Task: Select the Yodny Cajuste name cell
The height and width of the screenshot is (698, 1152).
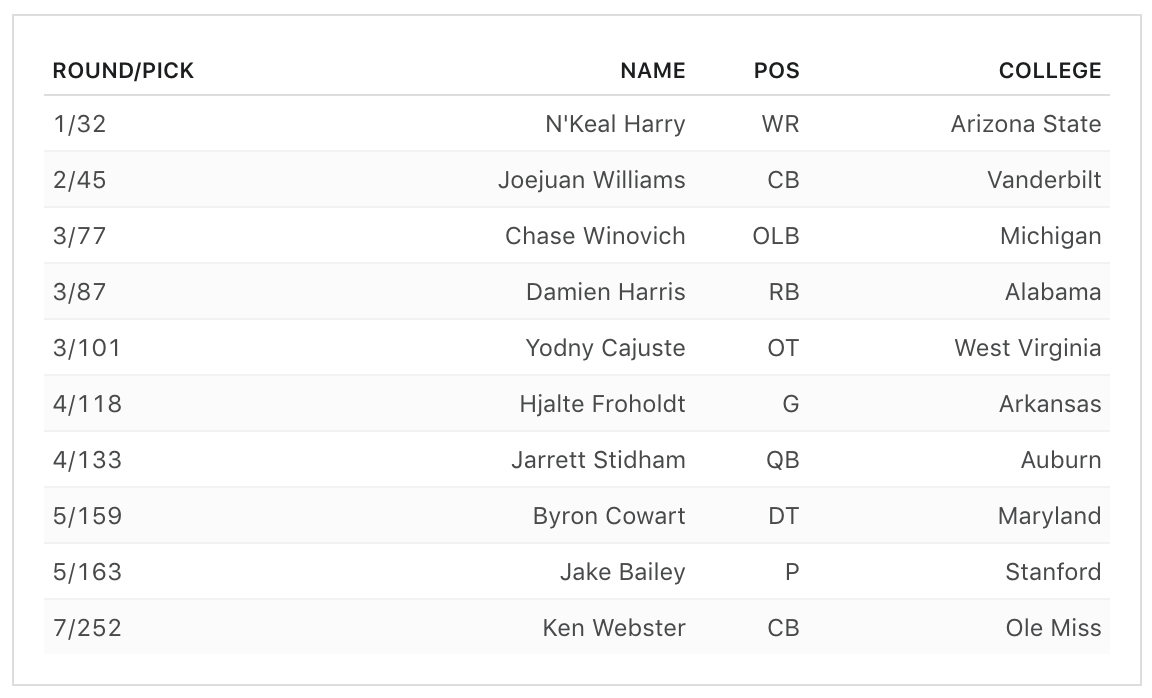Action: click(x=605, y=349)
